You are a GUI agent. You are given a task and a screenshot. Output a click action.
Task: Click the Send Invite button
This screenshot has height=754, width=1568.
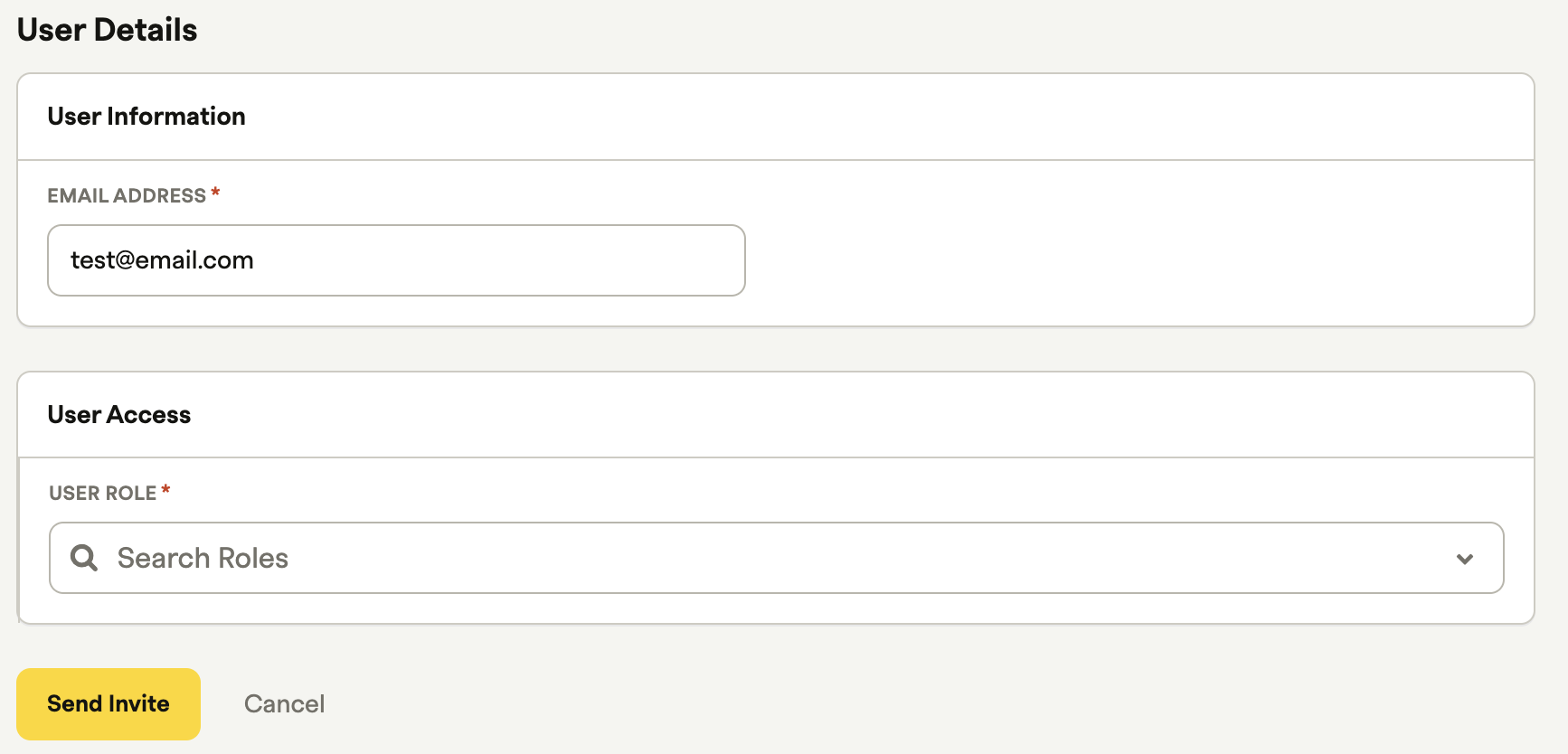click(x=109, y=704)
